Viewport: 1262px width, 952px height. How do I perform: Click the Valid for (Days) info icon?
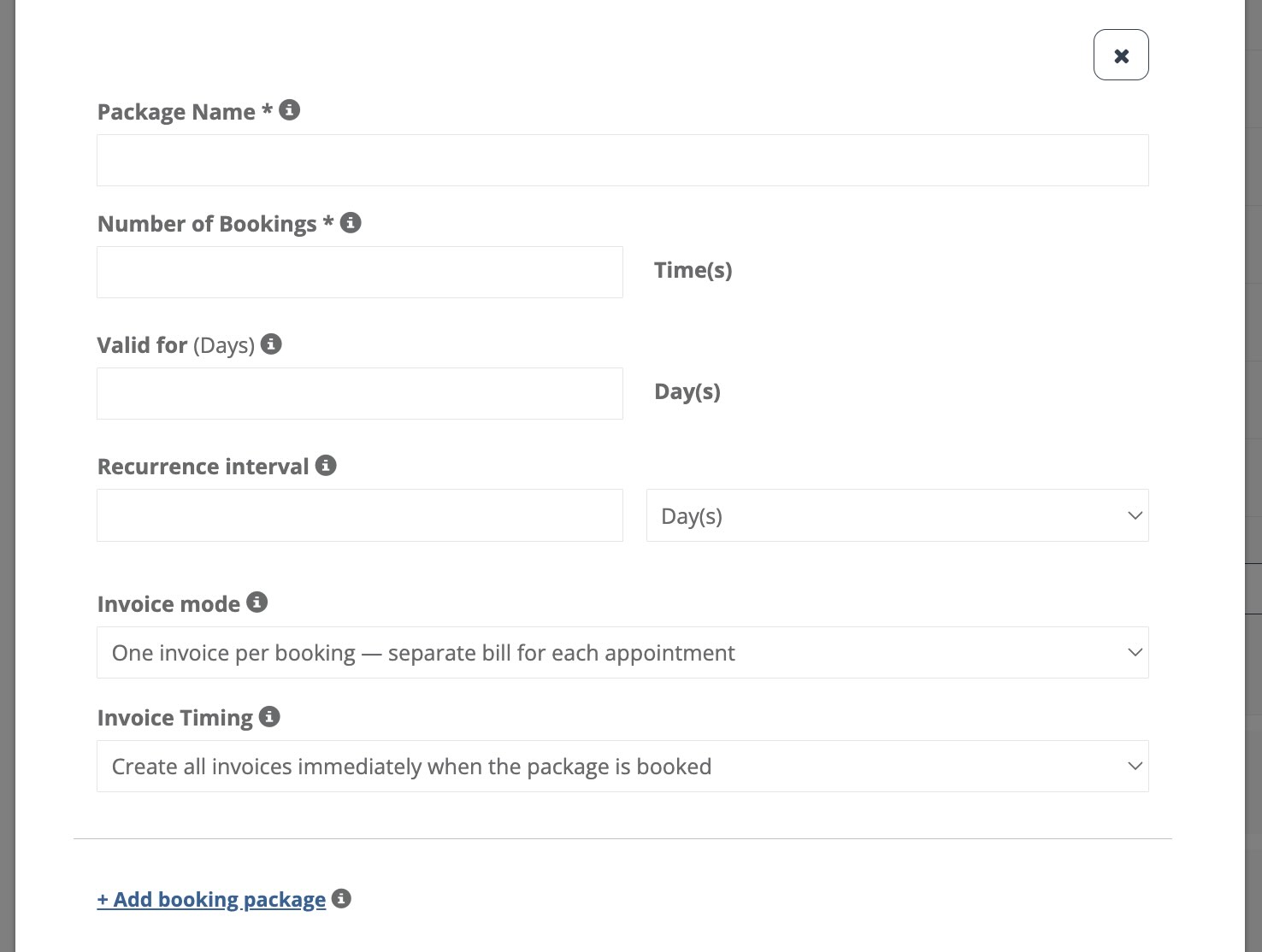pos(271,344)
